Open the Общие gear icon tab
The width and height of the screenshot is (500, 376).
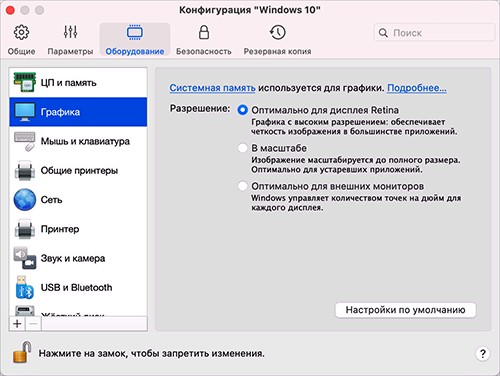(x=21, y=32)
